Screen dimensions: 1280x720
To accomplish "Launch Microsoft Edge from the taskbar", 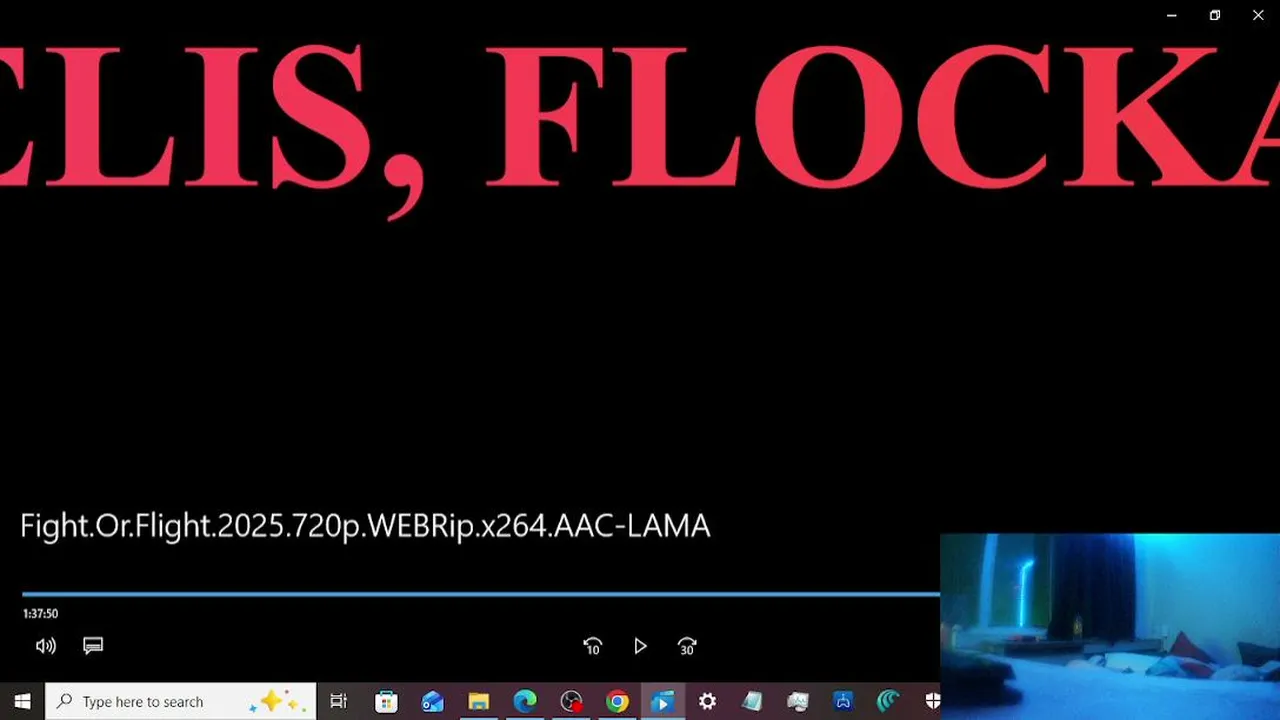I will pyautogui.click(x=525, y=702).
